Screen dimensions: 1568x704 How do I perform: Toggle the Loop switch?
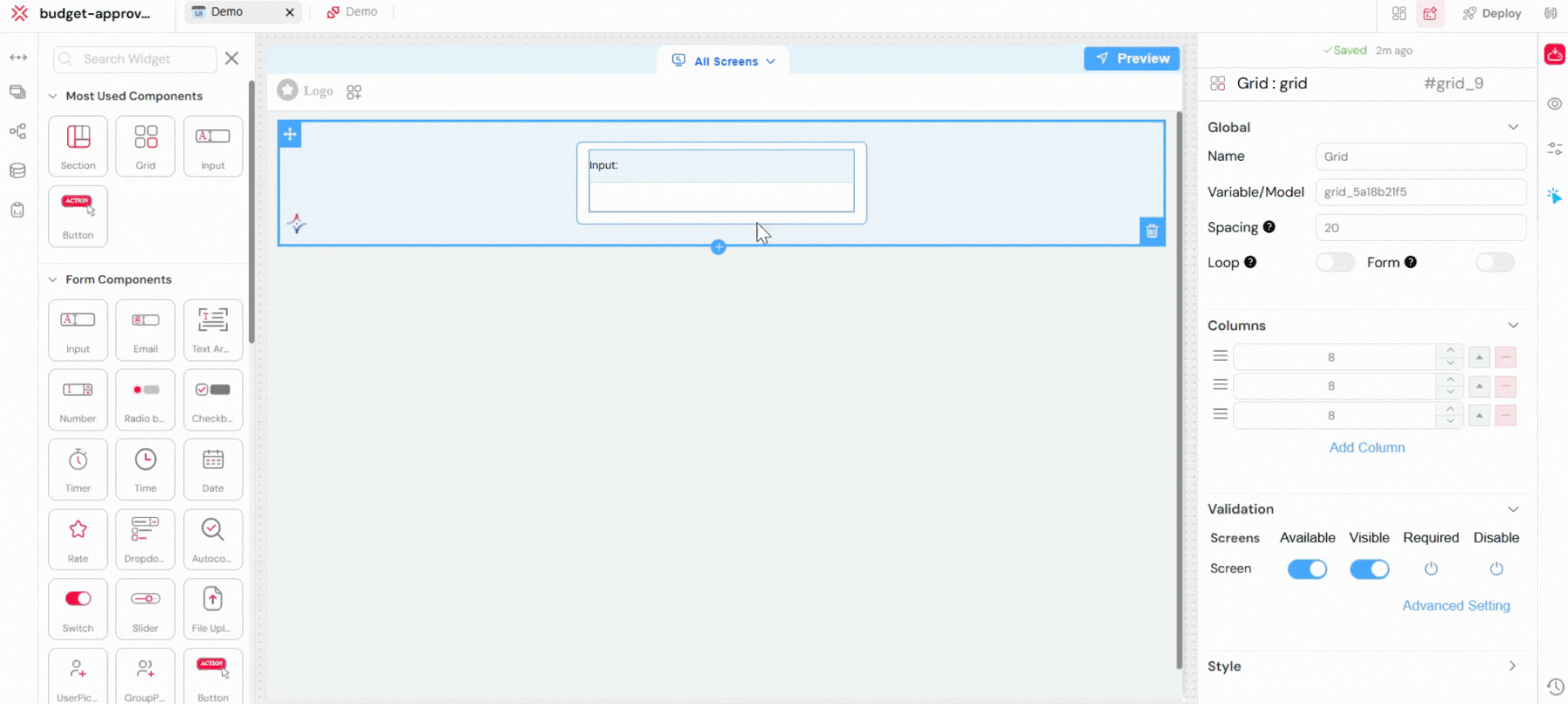click(1334, 262)
